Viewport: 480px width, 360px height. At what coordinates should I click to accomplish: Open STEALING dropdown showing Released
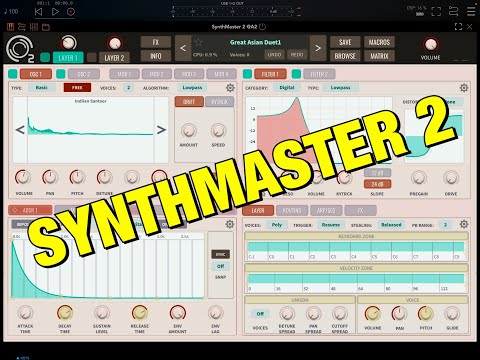click(391, 225)
